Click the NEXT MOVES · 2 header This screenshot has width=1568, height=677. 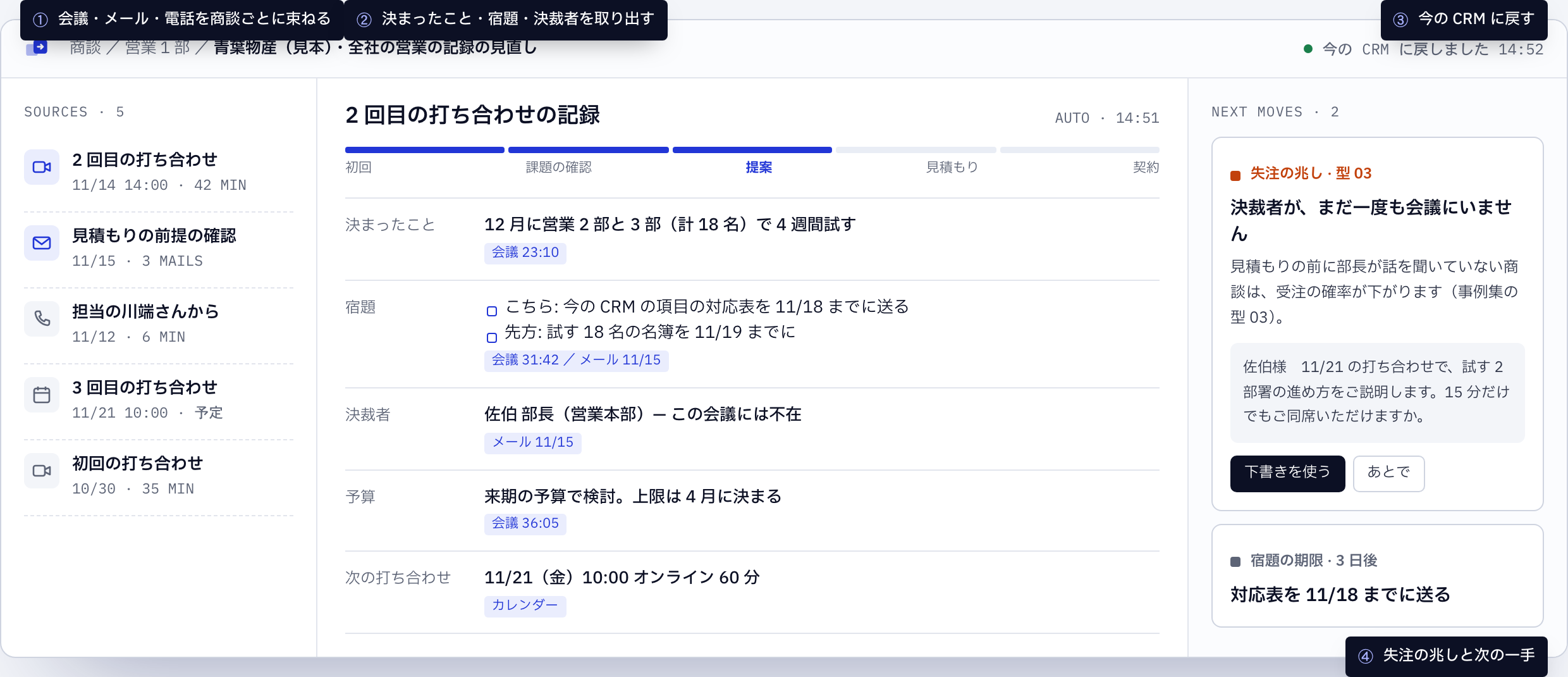[x=1275, y=112]
